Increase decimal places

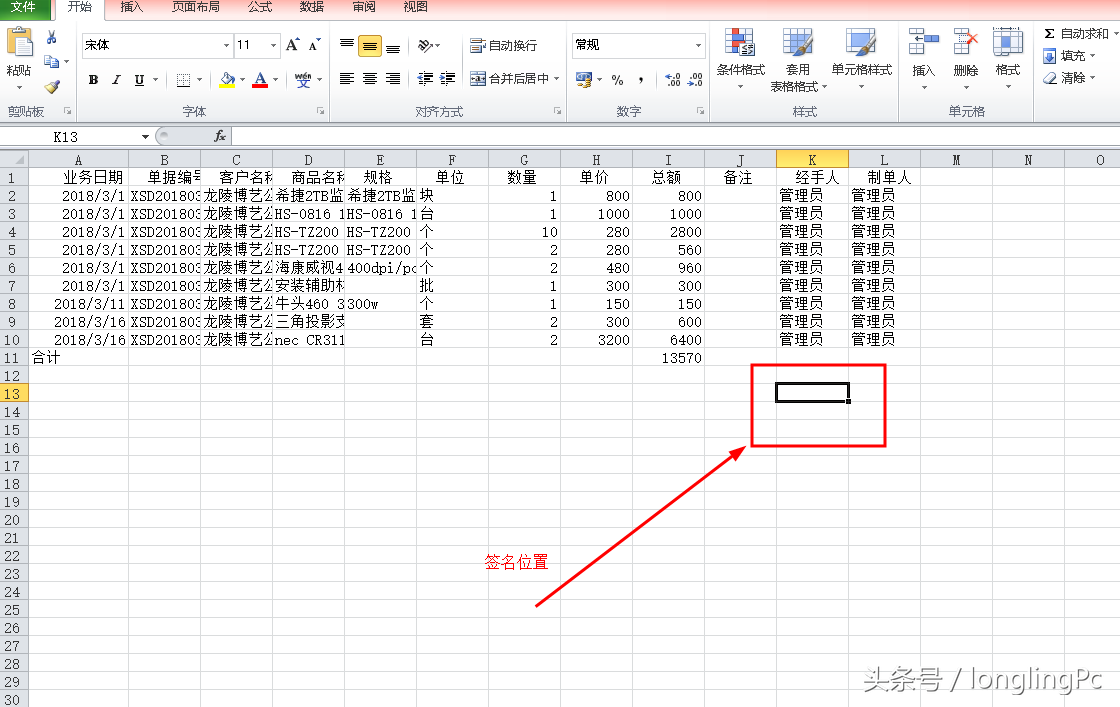coord(672,79)
